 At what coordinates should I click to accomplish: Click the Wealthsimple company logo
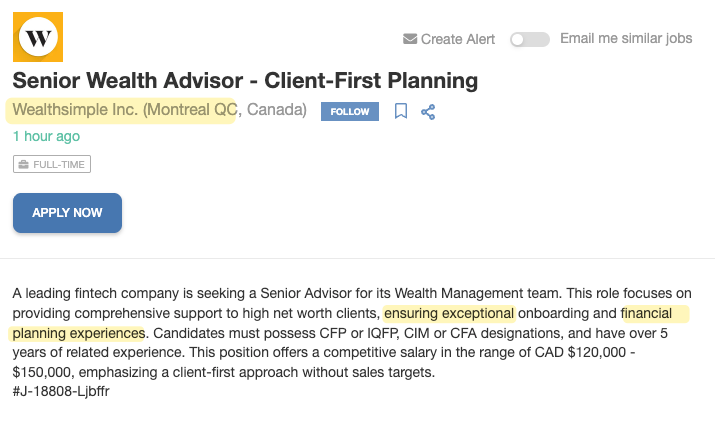tap(38, 37)
